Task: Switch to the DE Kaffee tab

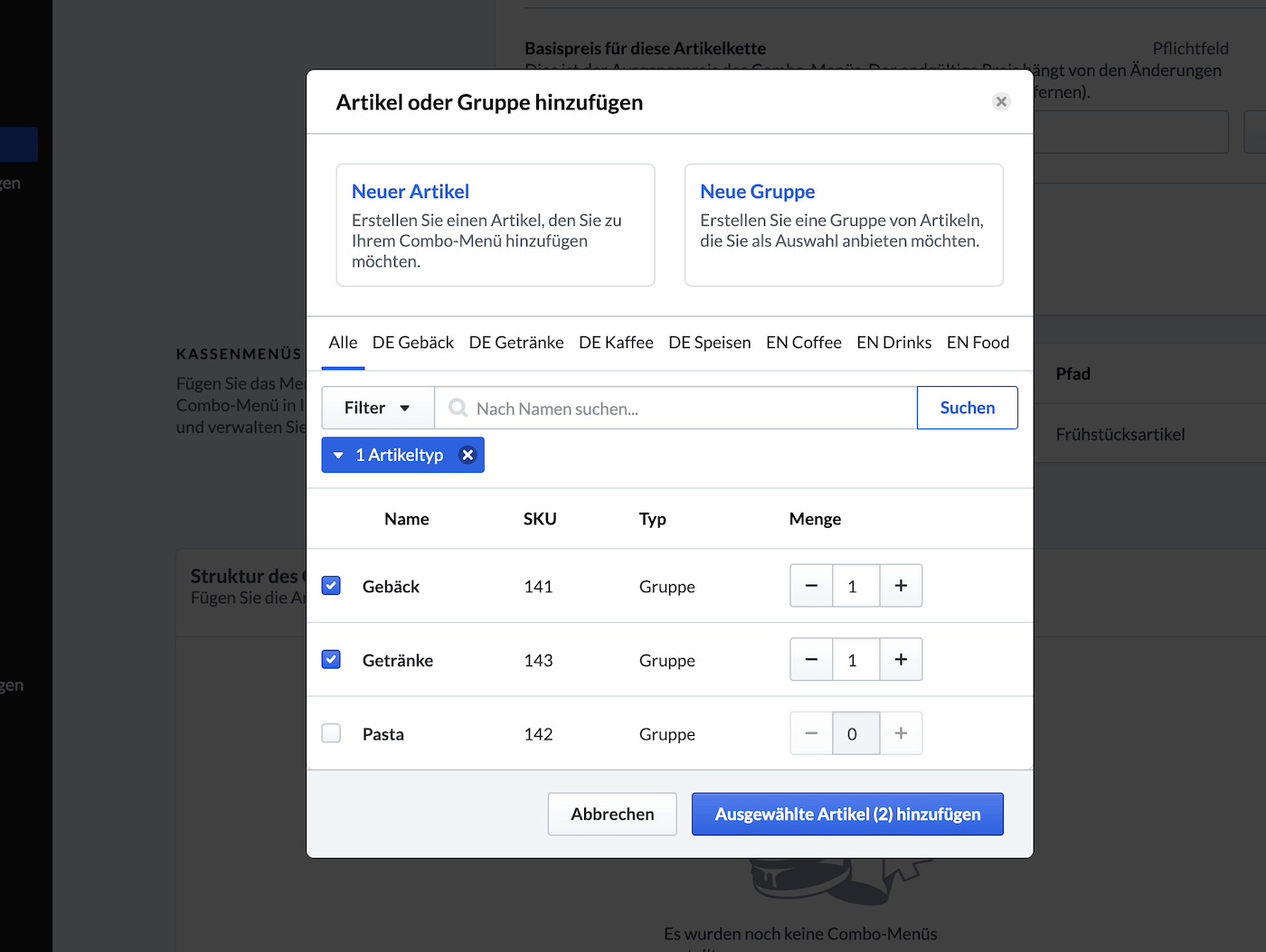Action: (x=616, y=343)
